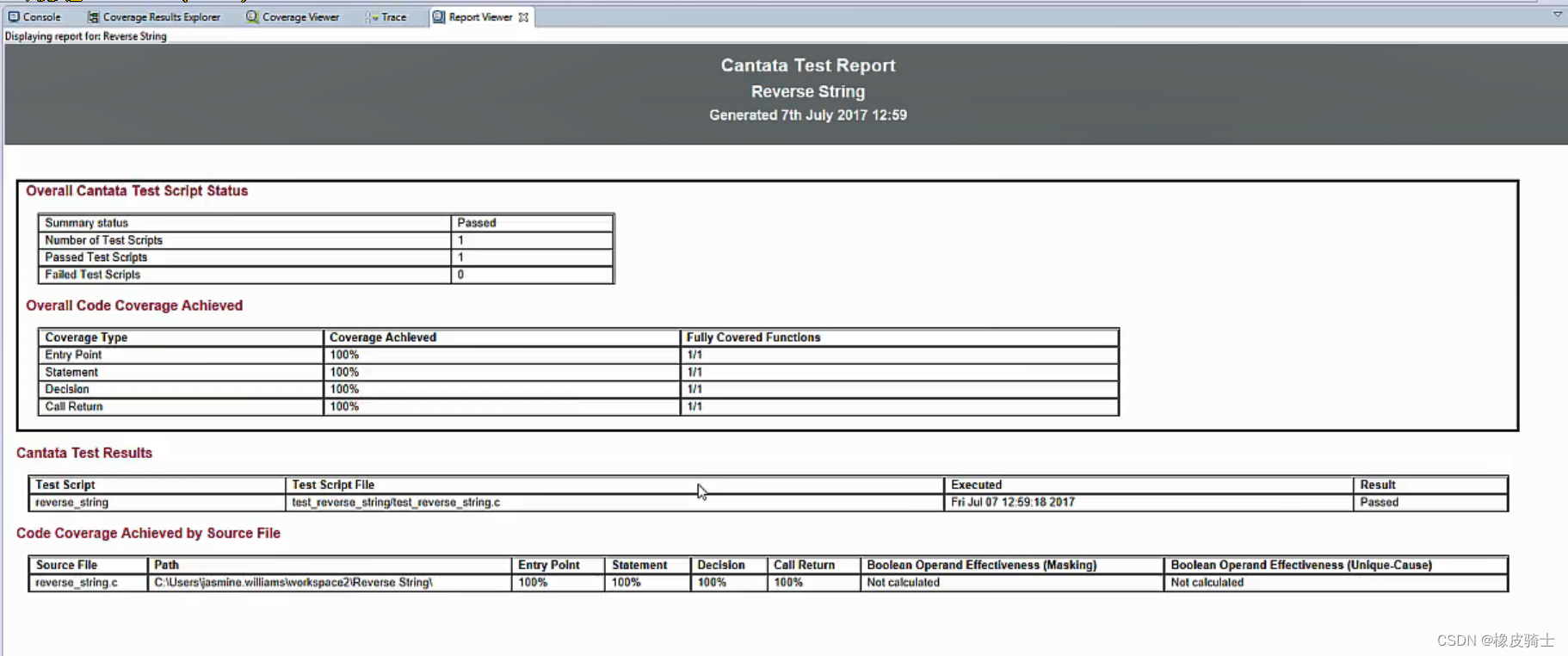
Task: Select the Report Viewer tab
Action: (x=480, y=17)
